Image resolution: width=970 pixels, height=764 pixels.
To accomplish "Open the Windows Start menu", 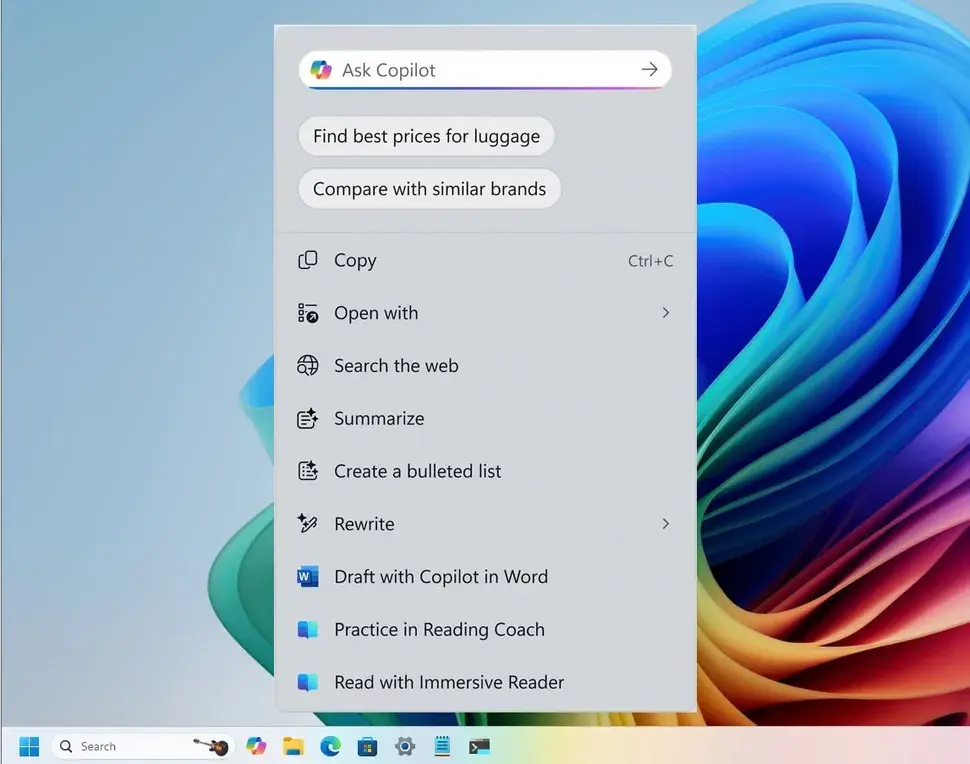I will [29, 747].
